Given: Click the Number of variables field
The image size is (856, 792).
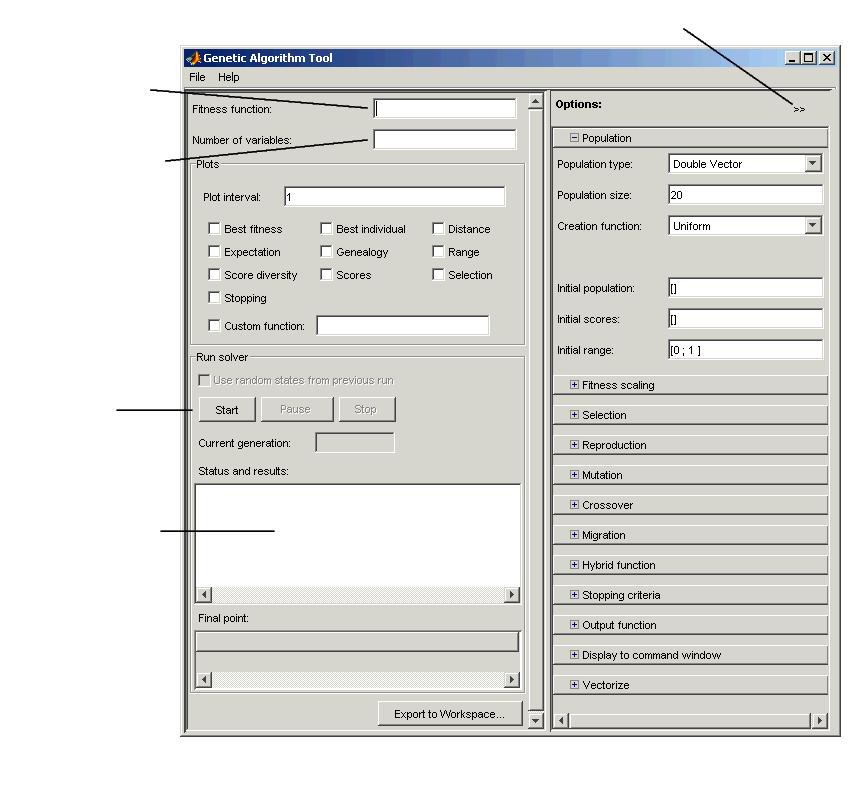Looking at the screenshot, I should tap(444, 139).
